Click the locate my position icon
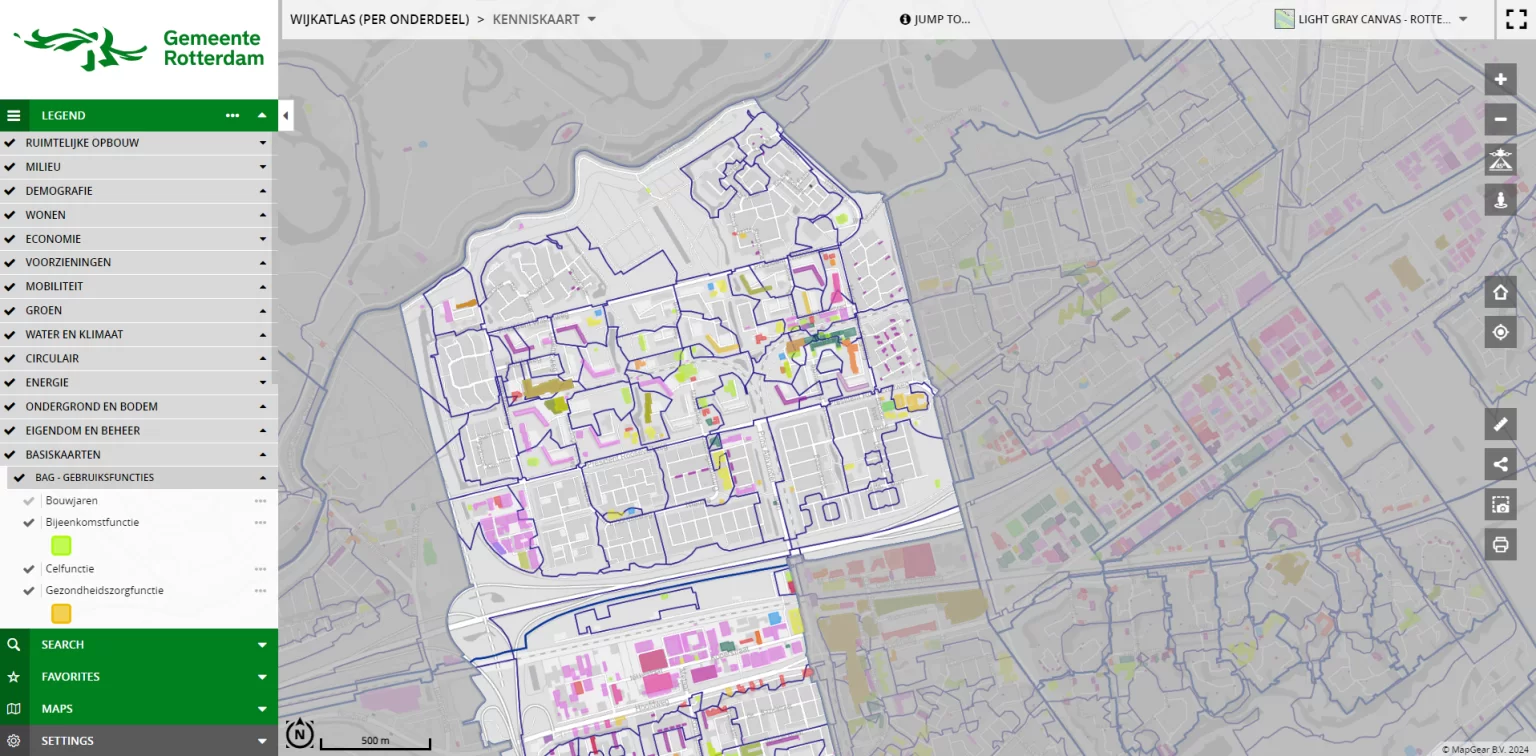 point(1500,332)
